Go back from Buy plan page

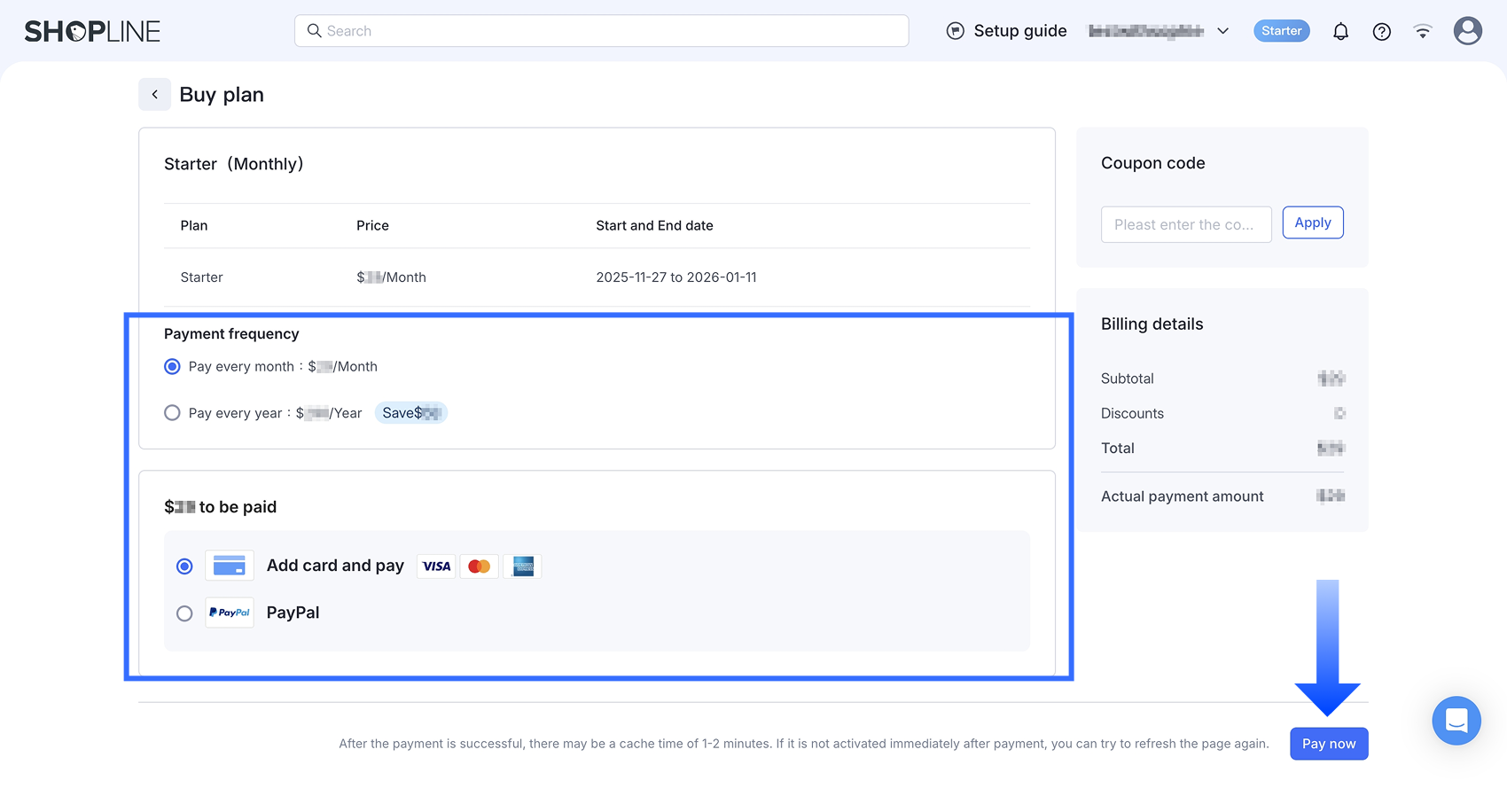[154, 94]
